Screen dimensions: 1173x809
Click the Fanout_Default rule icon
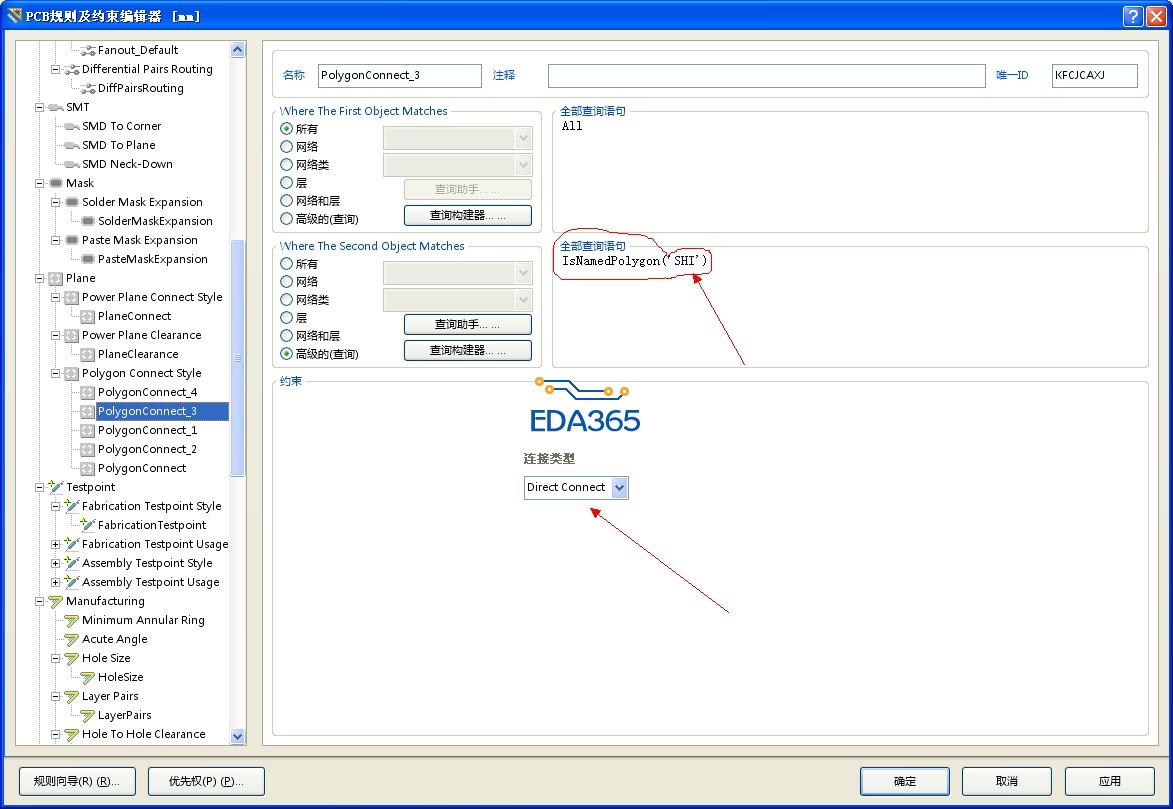pyautogui.click(x=88, y=50)
